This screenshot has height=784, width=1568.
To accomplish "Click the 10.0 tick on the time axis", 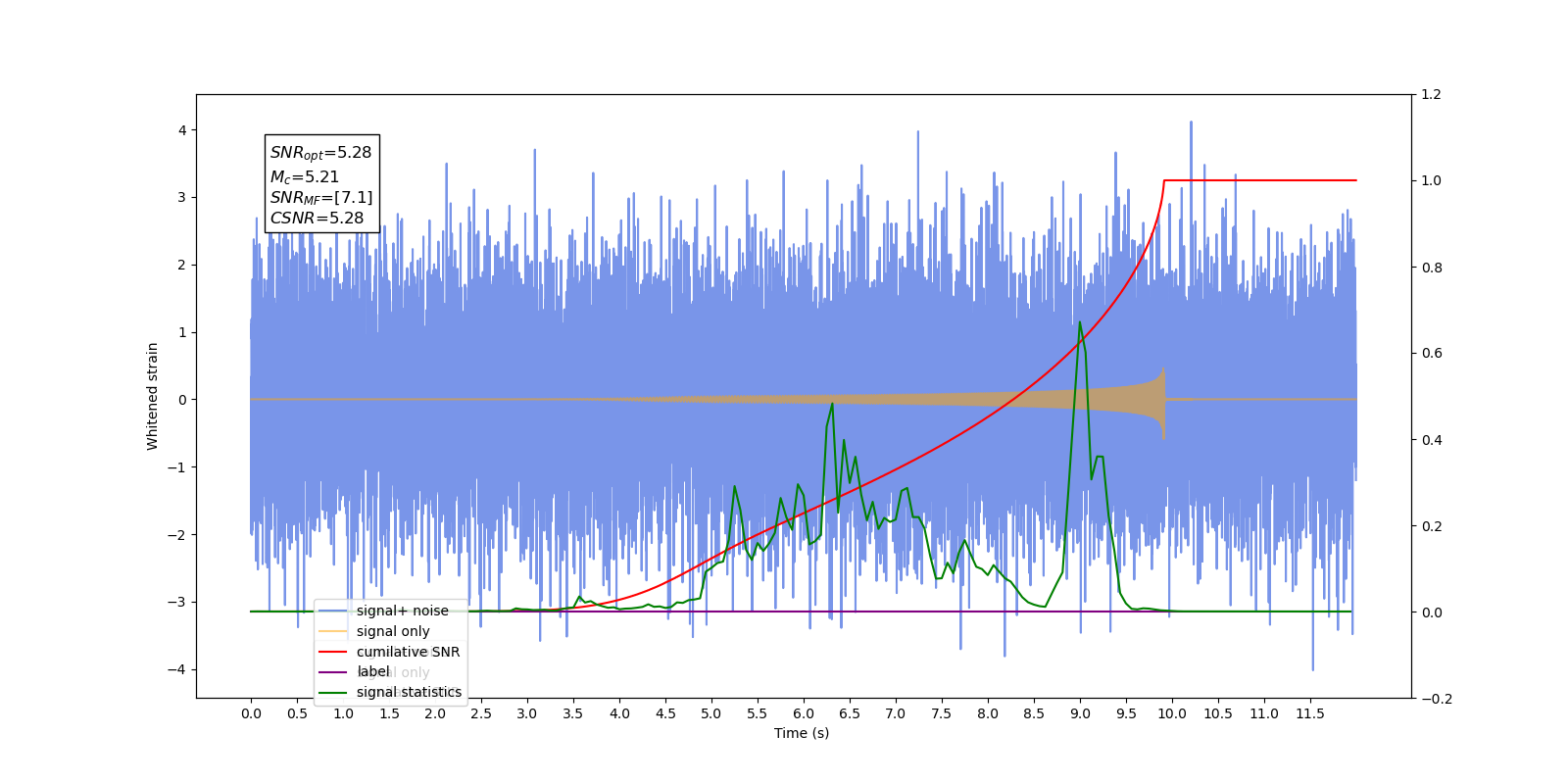I will [x=1172, y=713].
